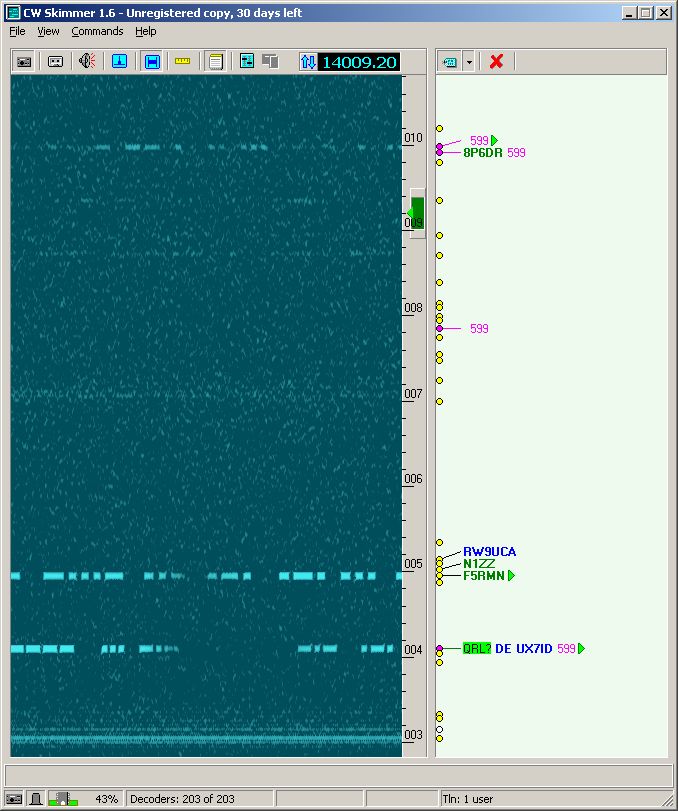Open the Commands menu
Screen dimensions: 678x811
97,31
